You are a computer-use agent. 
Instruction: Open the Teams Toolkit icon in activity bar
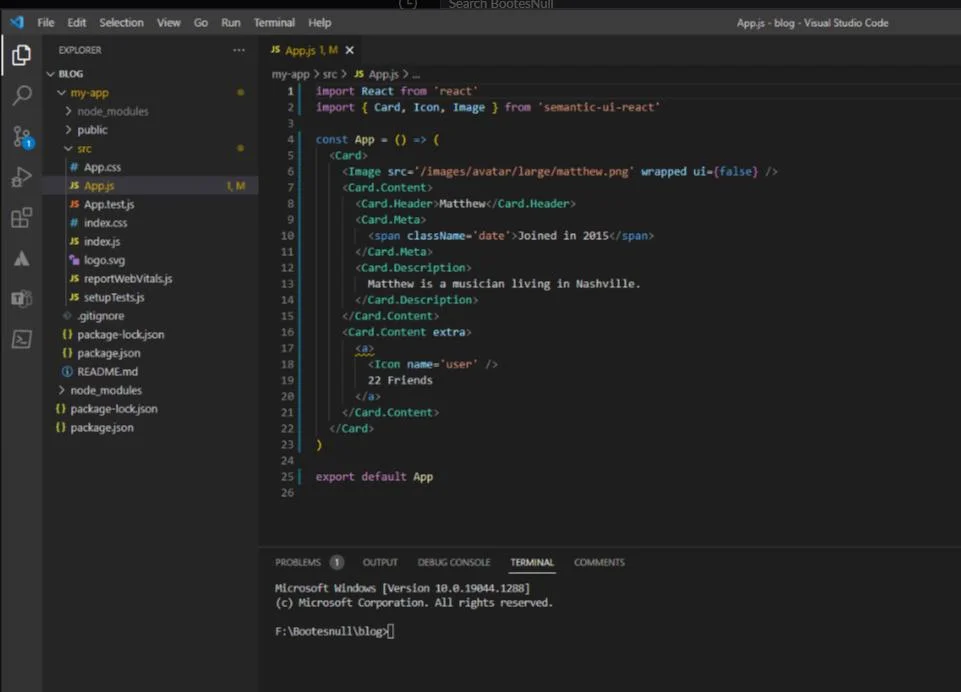21,298
